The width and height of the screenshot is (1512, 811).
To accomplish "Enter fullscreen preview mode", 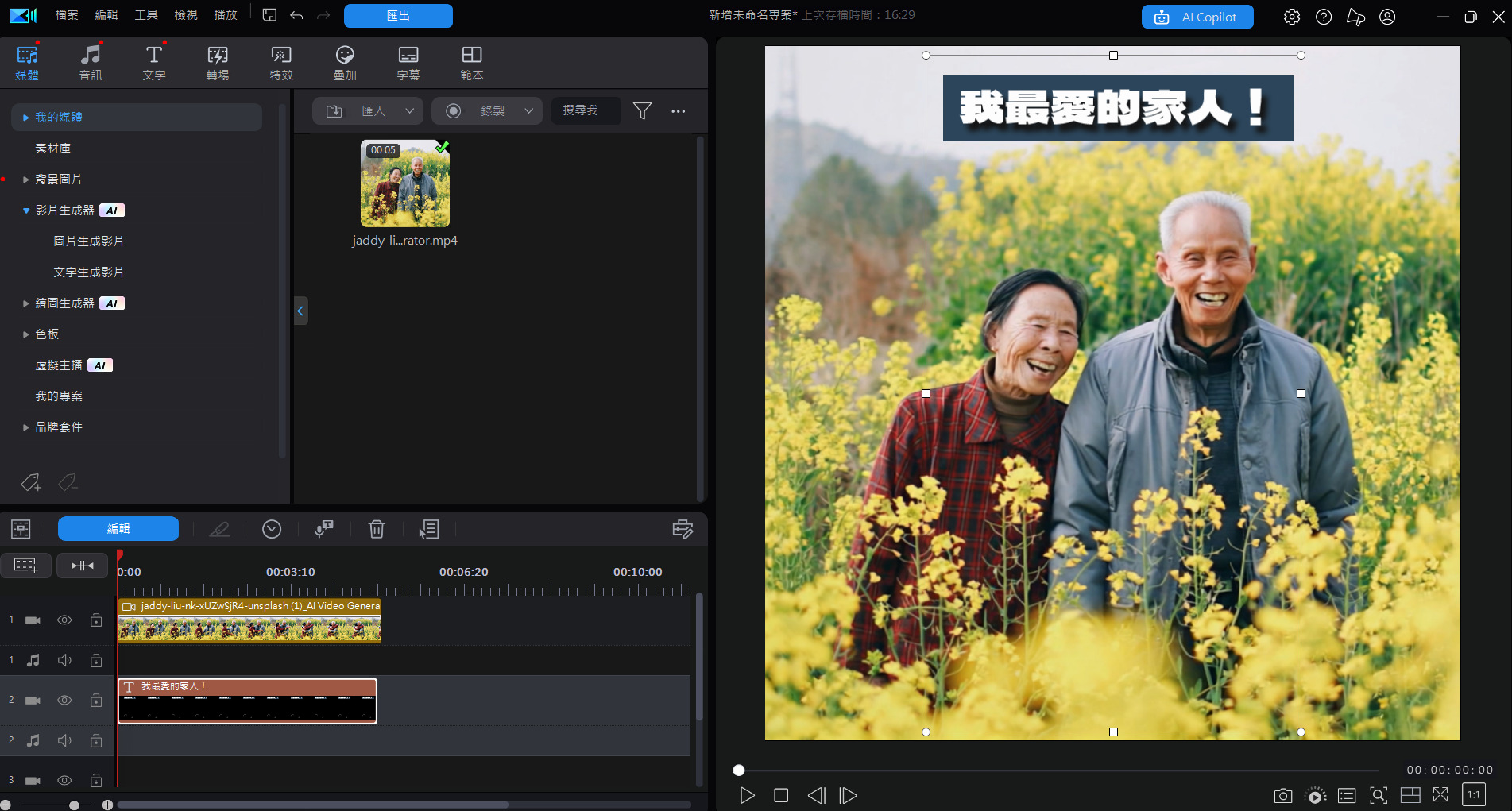I will pyautogui.click(x=1440, y=794).
